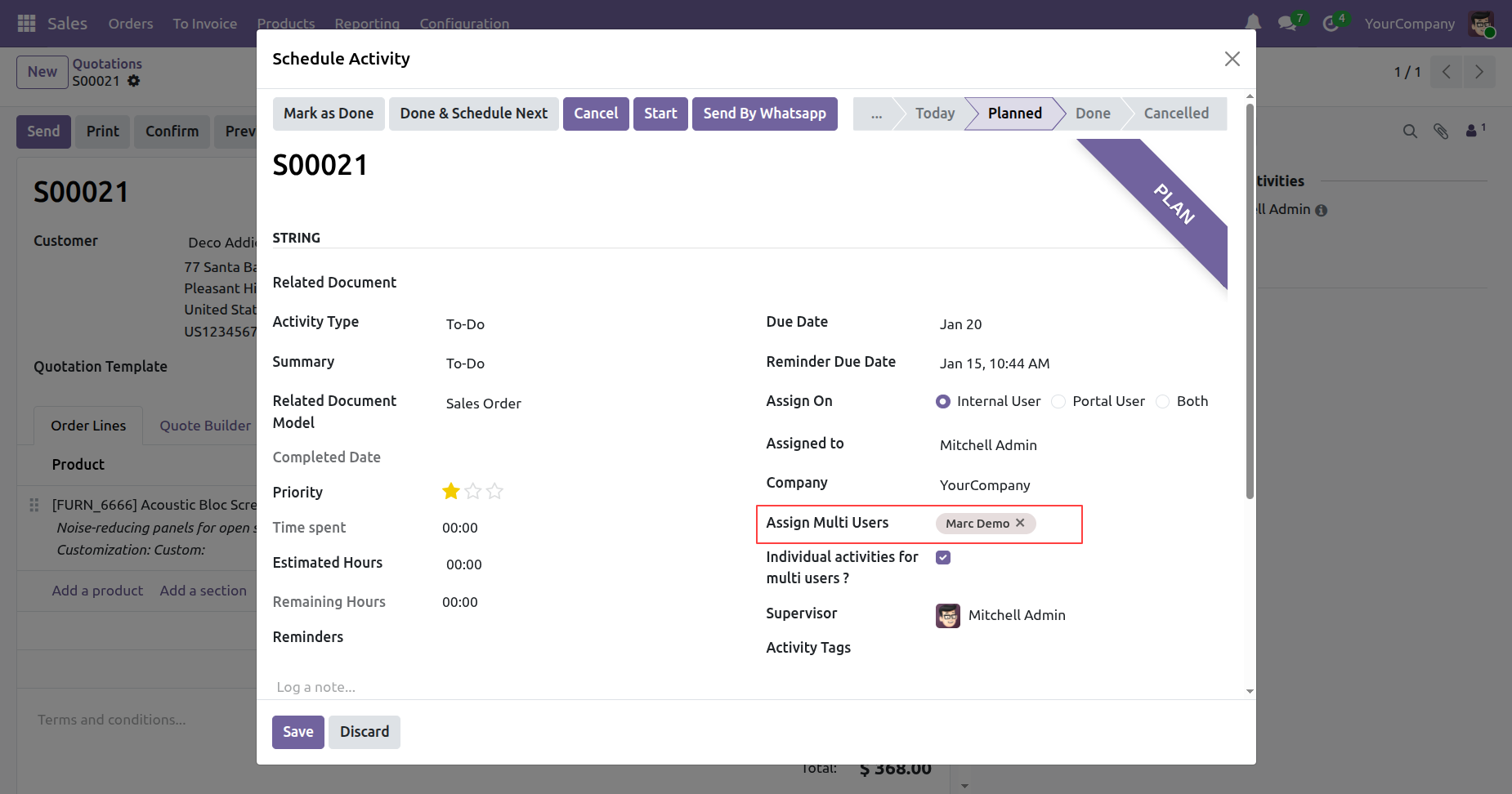Open the To Invoice menu

(x=205, y=24)
